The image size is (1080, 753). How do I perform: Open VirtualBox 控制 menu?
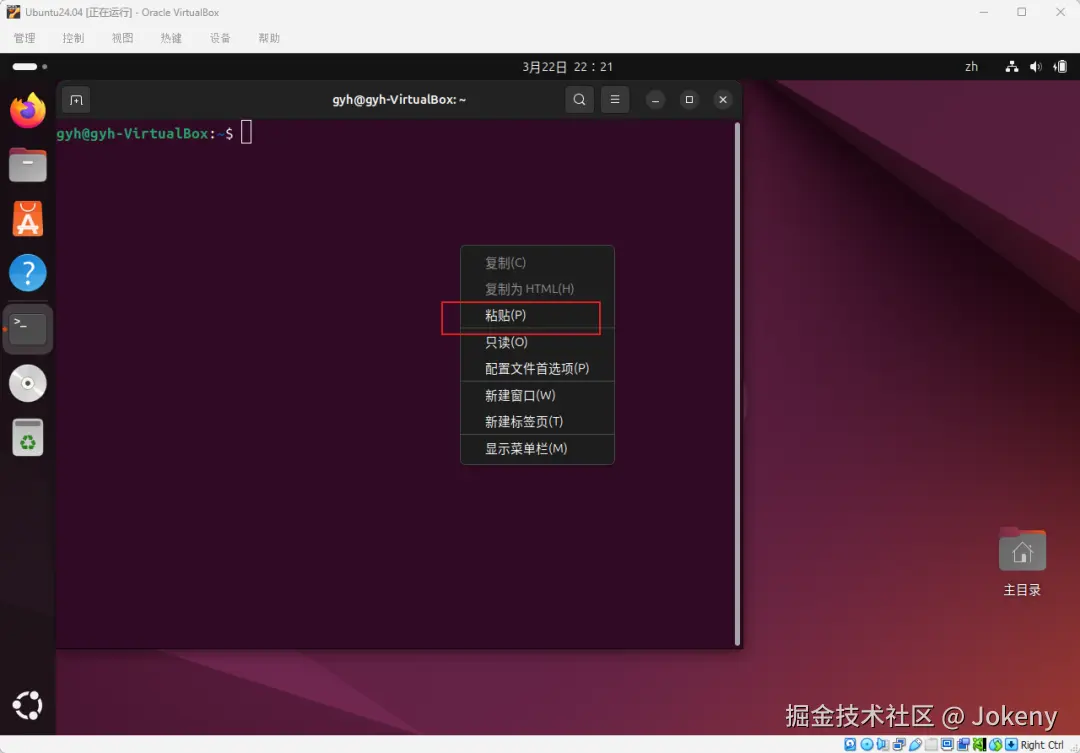pyautogui.click(x=73, y=38)
